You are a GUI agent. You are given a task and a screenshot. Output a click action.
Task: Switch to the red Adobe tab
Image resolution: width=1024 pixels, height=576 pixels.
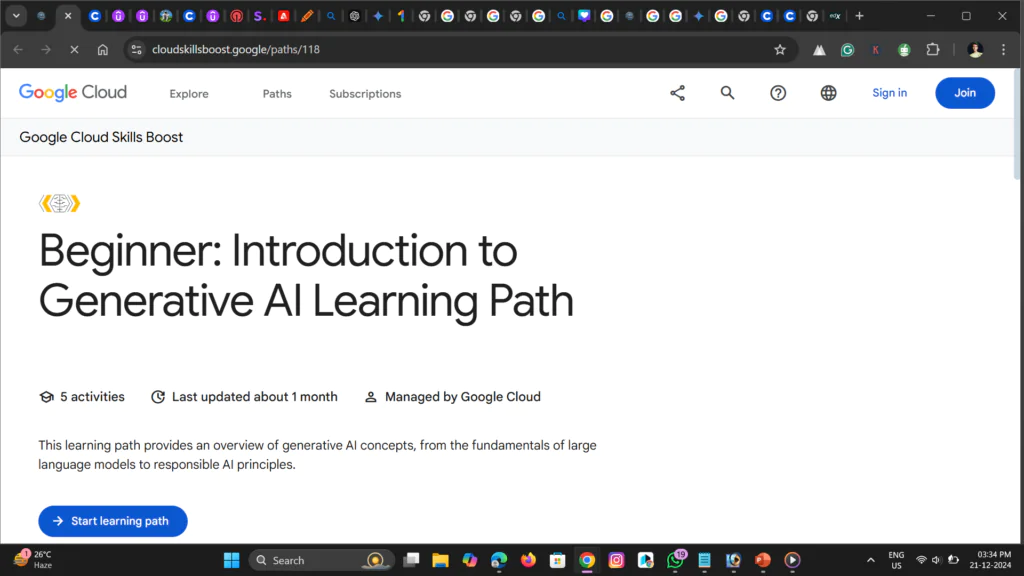coord(283,16)
